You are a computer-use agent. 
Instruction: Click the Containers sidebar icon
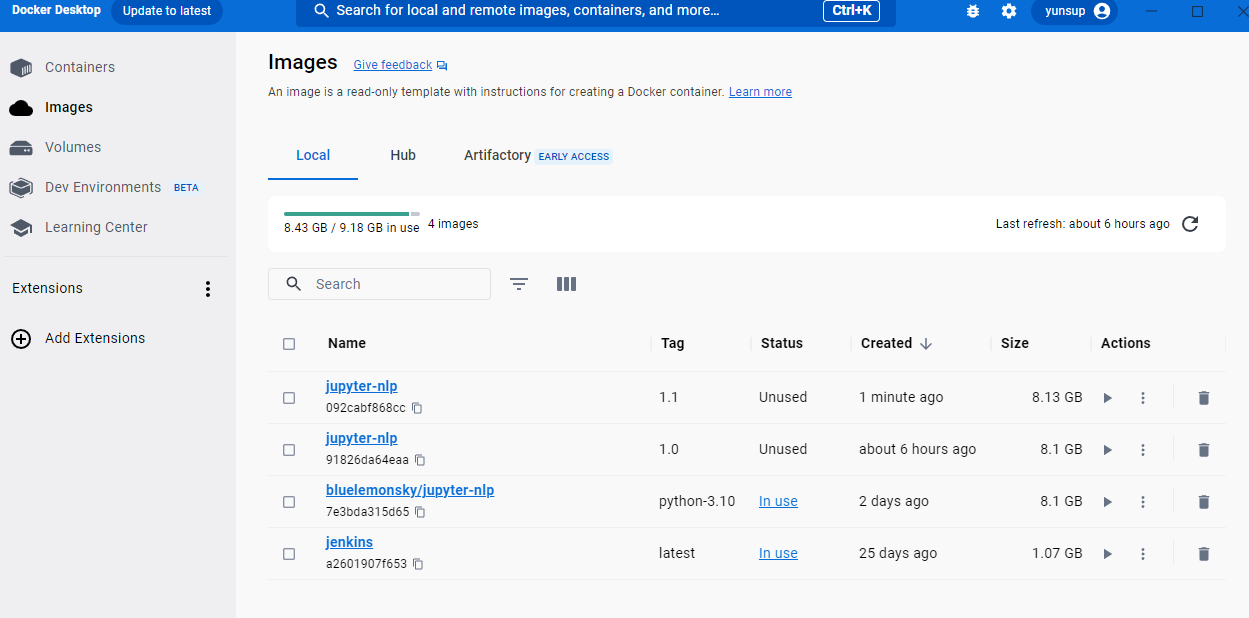(21, 68)
